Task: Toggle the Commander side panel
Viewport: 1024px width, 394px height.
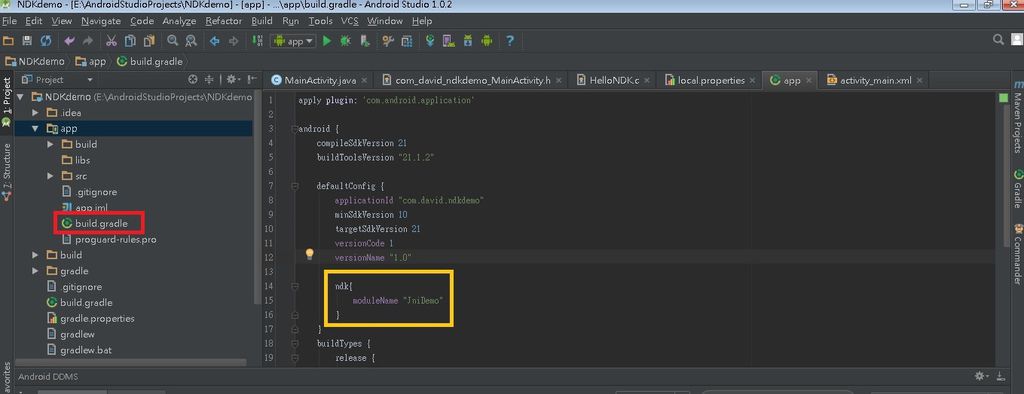Action: click(x=1017, y=255)
